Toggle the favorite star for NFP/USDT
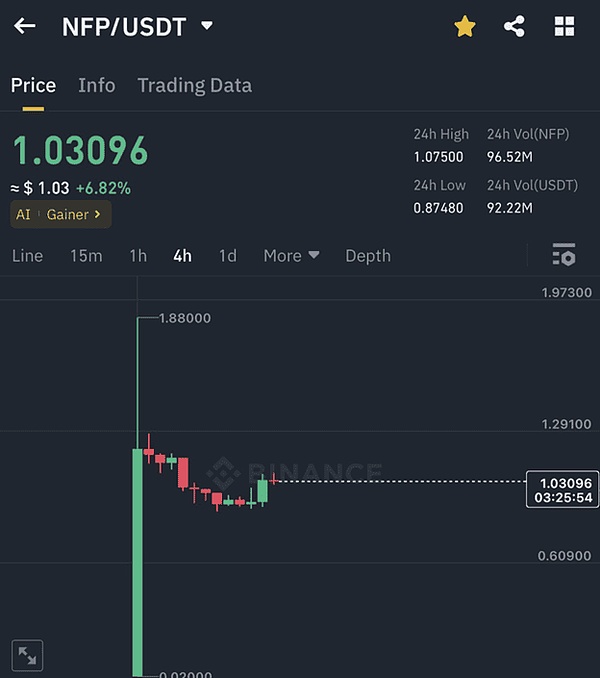Image resolution: width=600 pixels, height=678 pixels. tap(465, 27)
